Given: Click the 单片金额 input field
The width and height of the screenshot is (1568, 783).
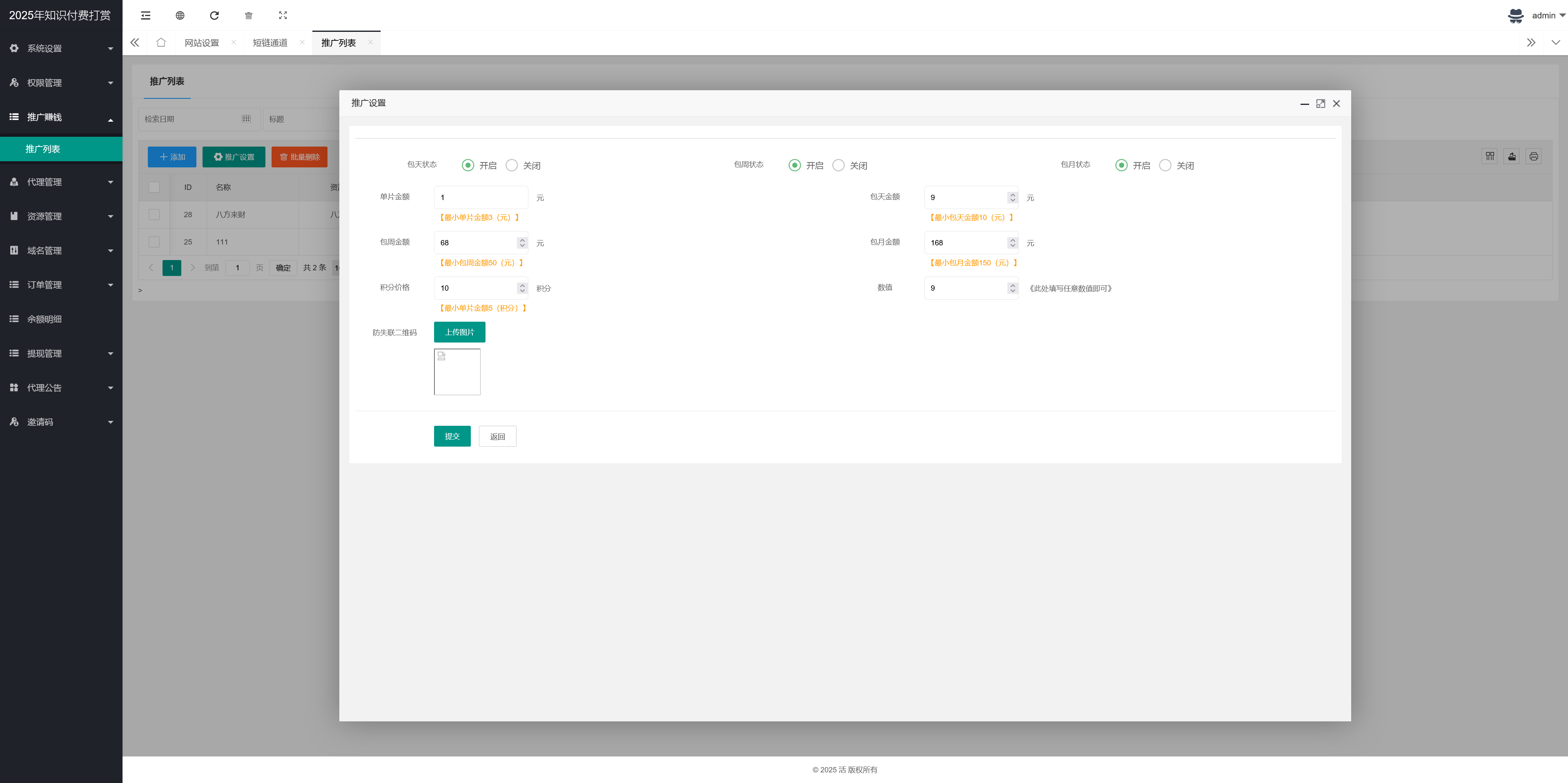Looking at the screenshot, I should click(x=480, y=197).
